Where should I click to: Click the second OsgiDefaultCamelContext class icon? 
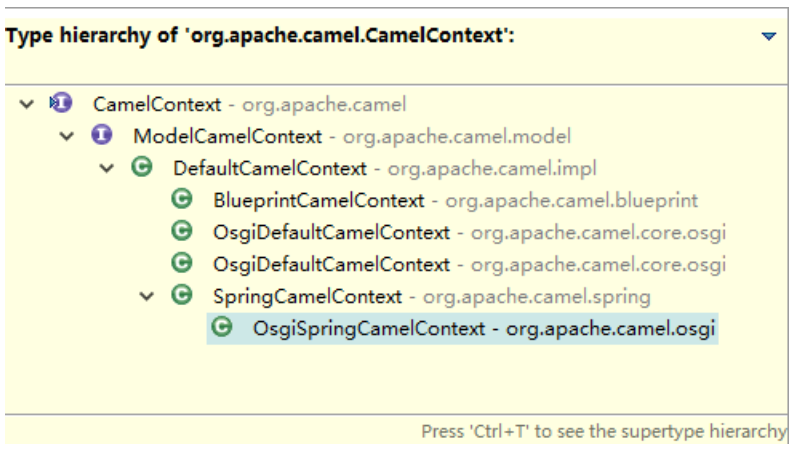(181, 263)
